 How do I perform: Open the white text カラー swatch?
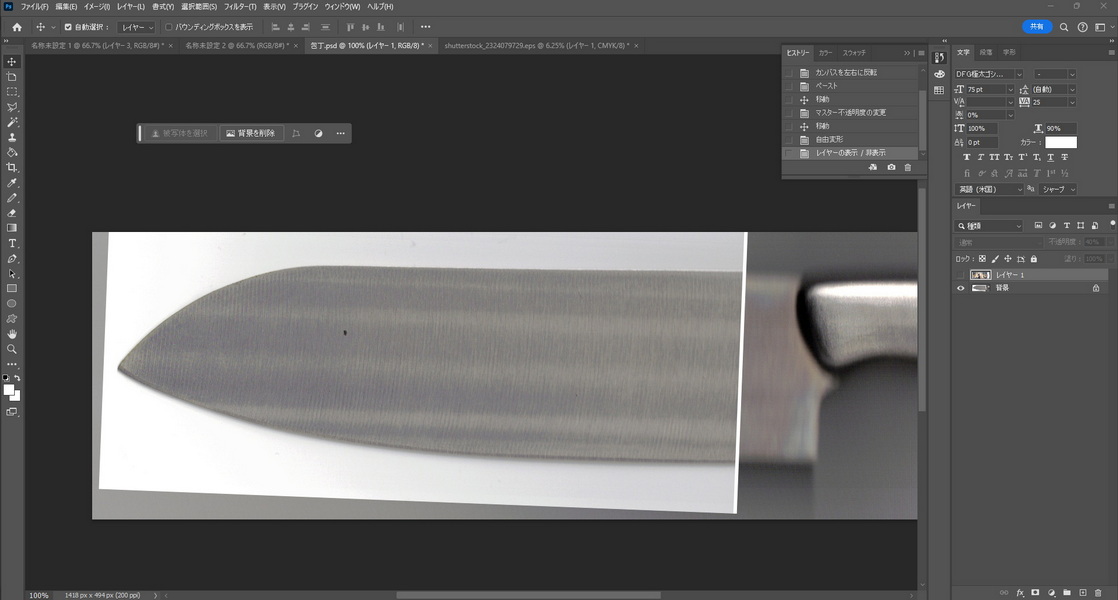1060,142
